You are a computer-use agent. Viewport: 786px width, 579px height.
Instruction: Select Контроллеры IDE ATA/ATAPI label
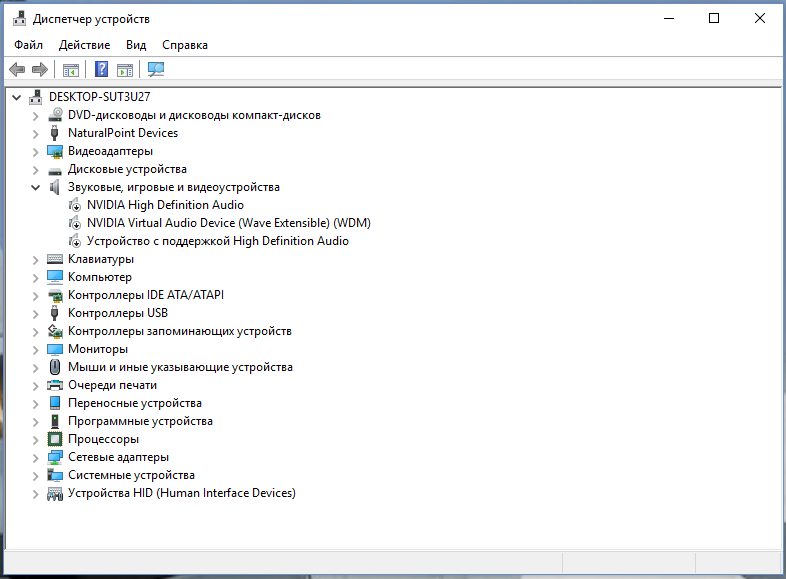pos(146,295)
